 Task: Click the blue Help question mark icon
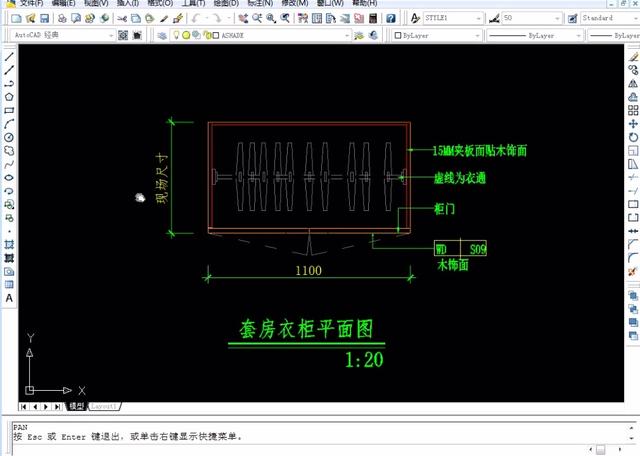(391, 18)
